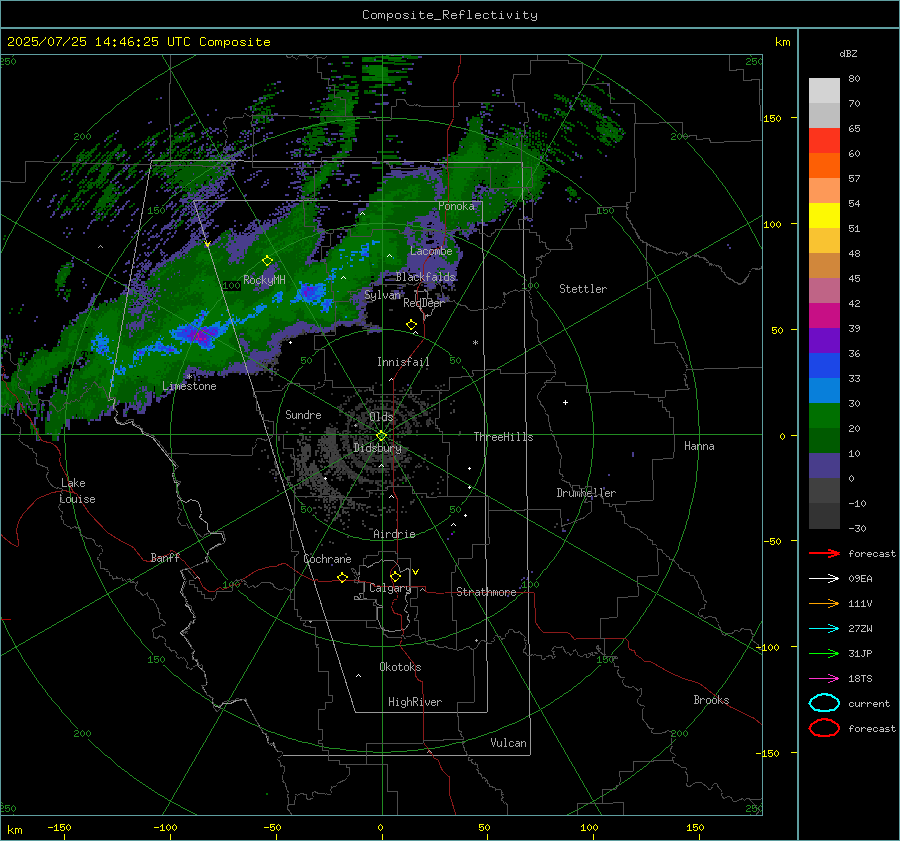Click the Lake Louise label
The image size is (900, 841).
coord(77,491)
